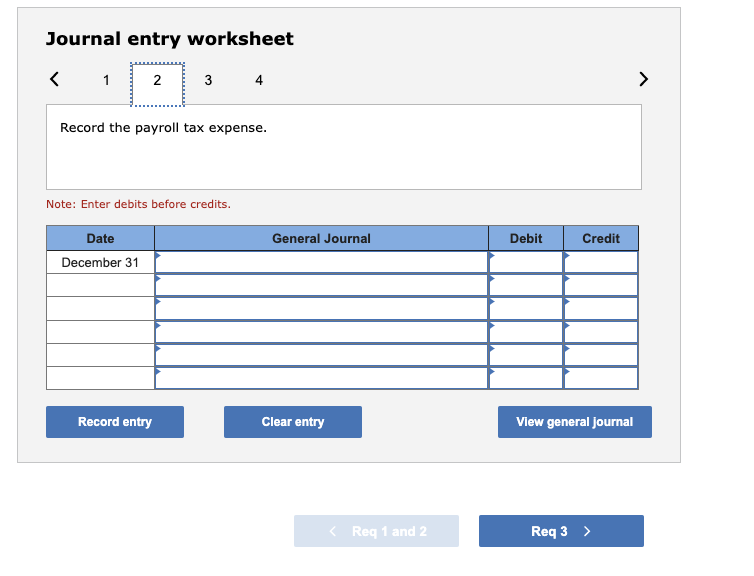This screenshot has width=754, height=576.
Task: Click Credit field in fourth row
Action: [601, 332]
